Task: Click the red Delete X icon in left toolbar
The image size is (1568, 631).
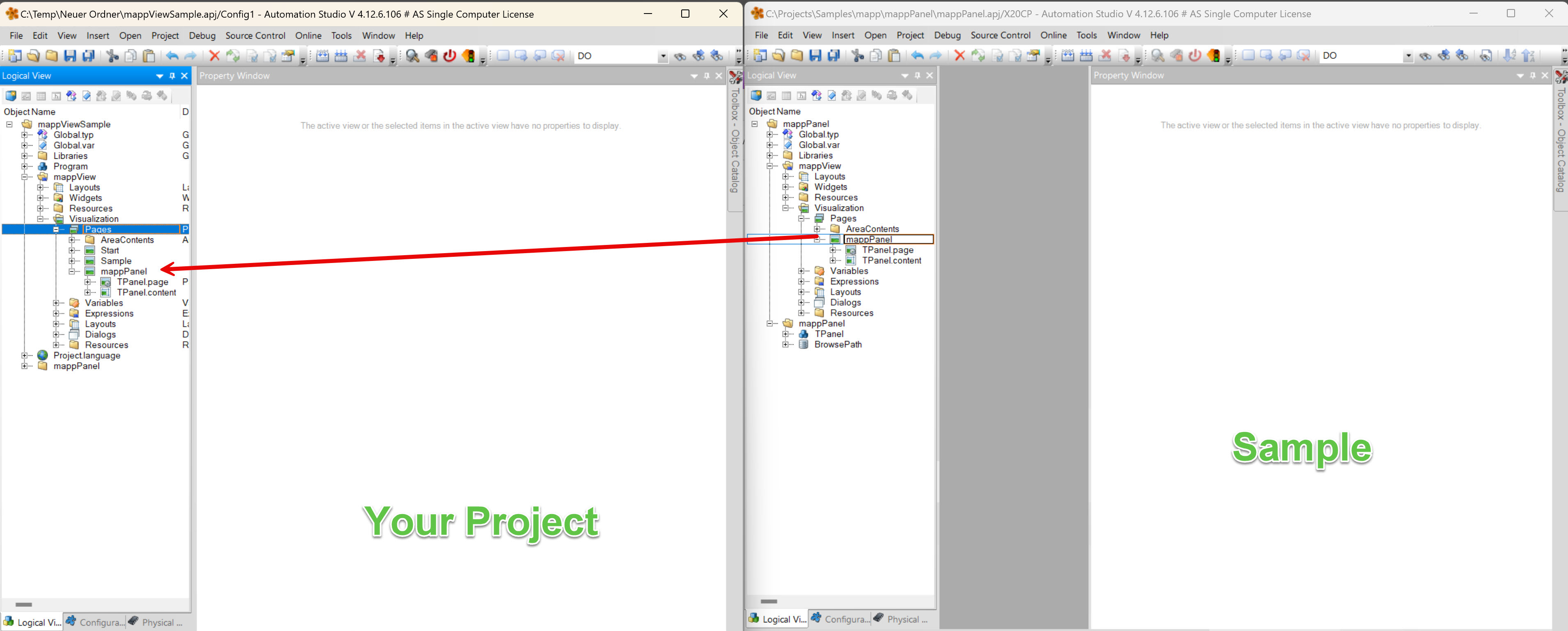Action: click(214, 56)
